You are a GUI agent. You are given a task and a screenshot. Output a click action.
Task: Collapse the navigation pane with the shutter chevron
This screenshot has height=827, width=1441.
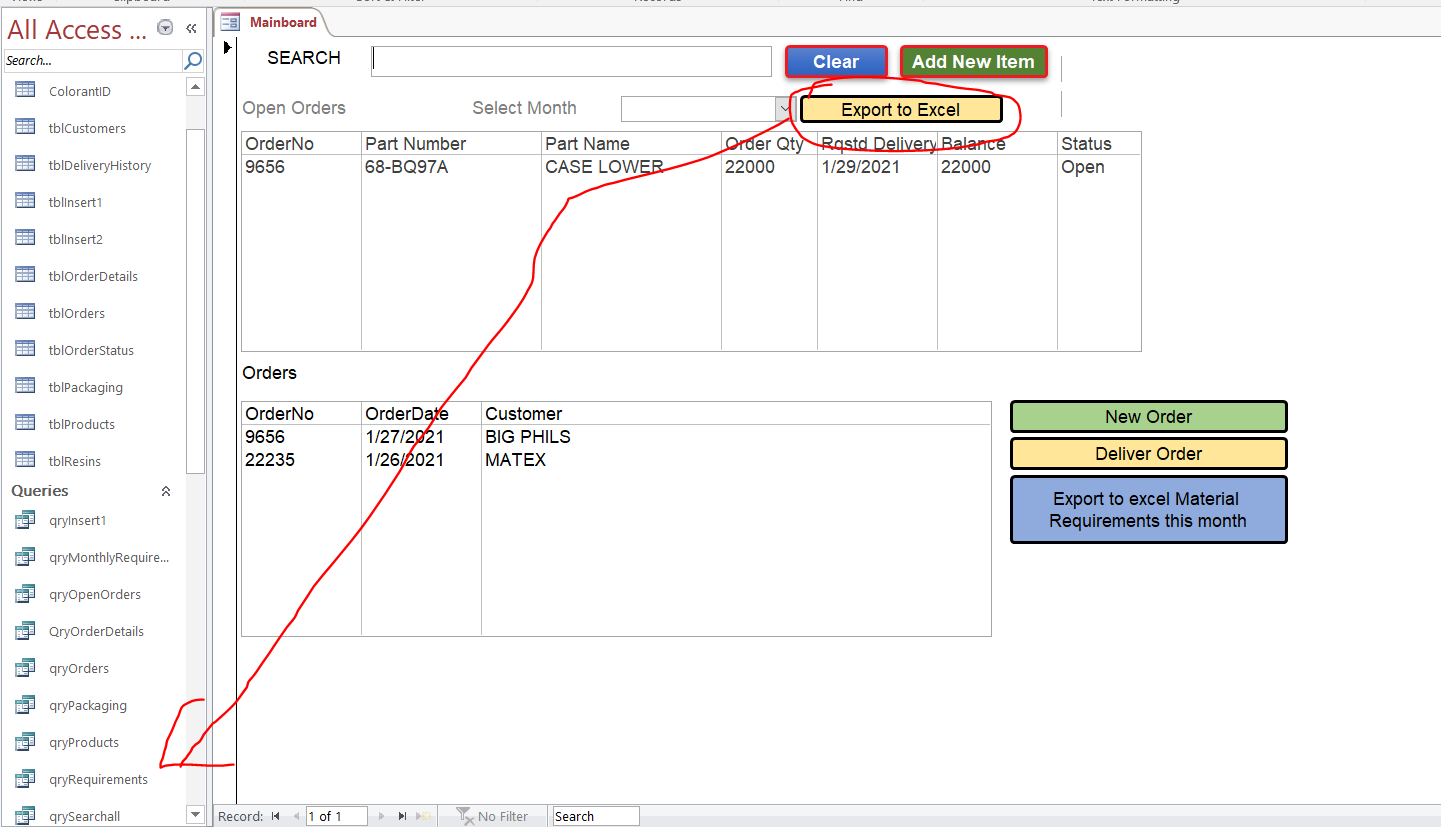coord(191,29)
